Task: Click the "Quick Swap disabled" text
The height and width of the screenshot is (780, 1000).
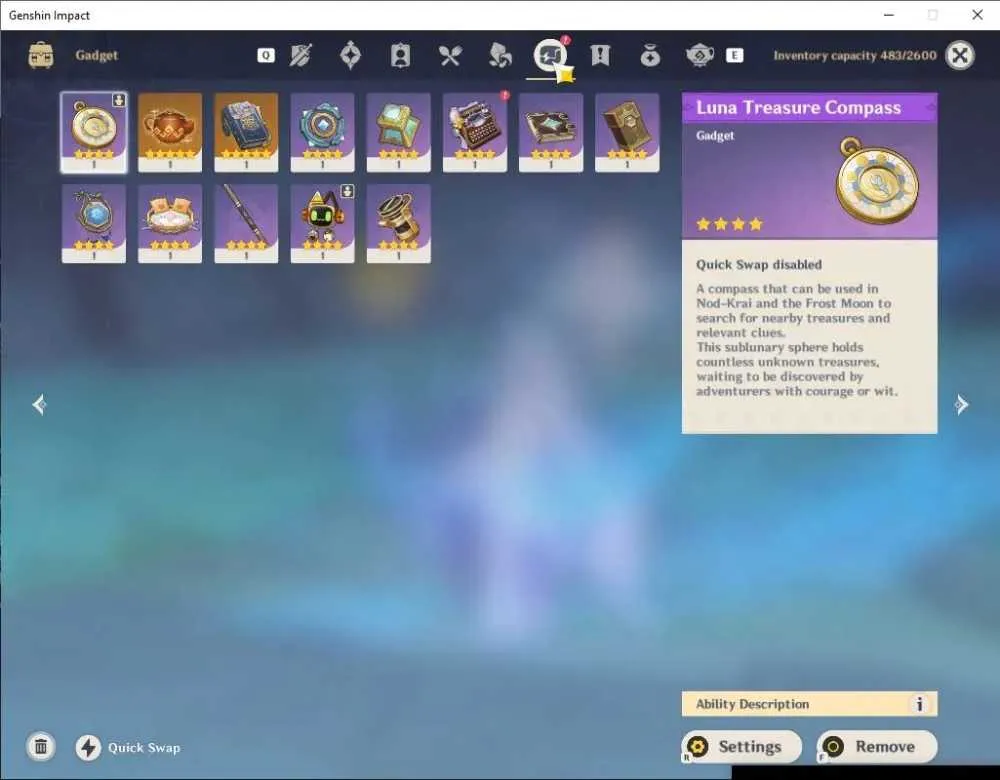Action: [759, 265]
